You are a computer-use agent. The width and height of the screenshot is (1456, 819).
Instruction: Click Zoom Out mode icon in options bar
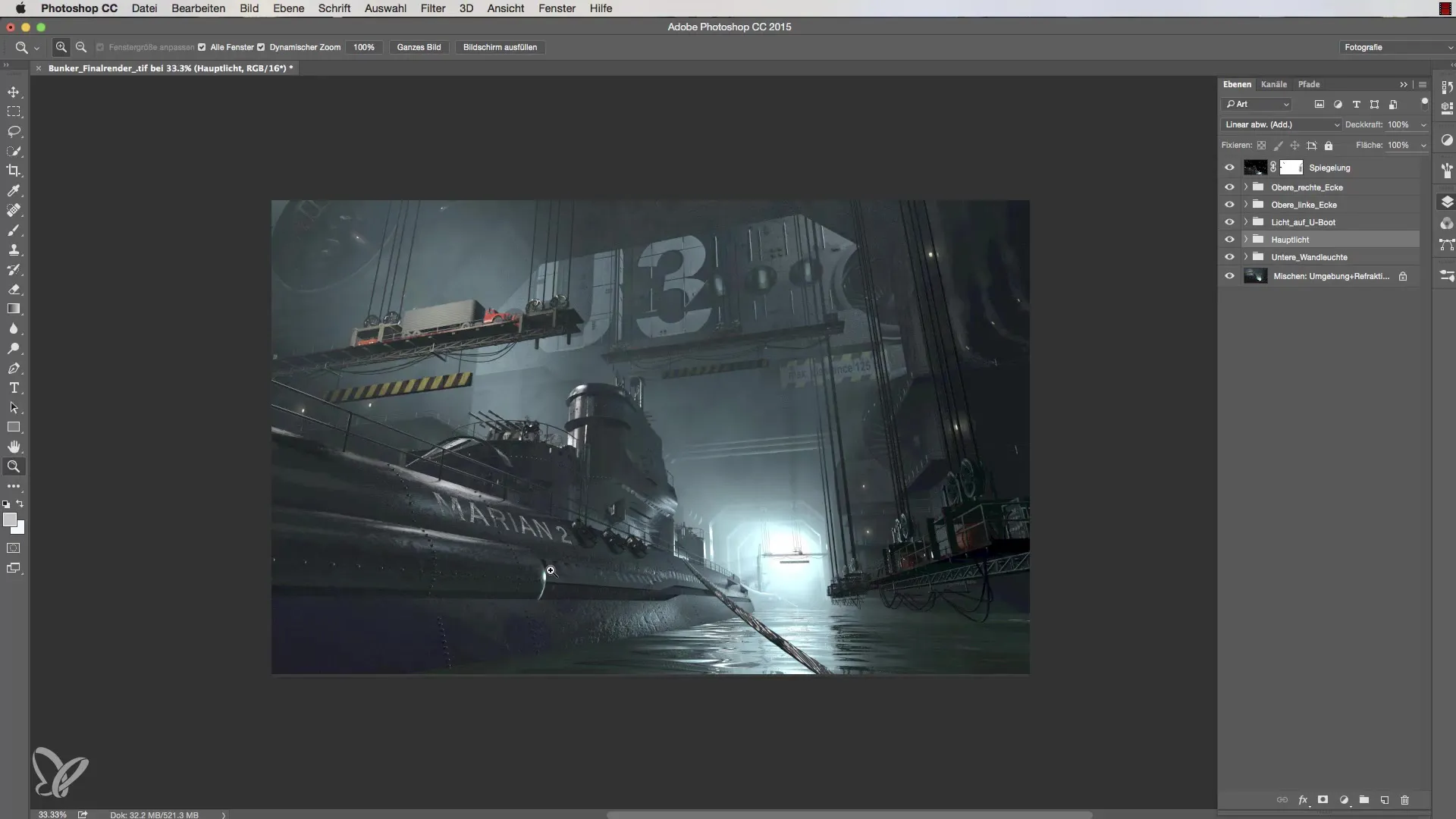click(x=81, y=47)
